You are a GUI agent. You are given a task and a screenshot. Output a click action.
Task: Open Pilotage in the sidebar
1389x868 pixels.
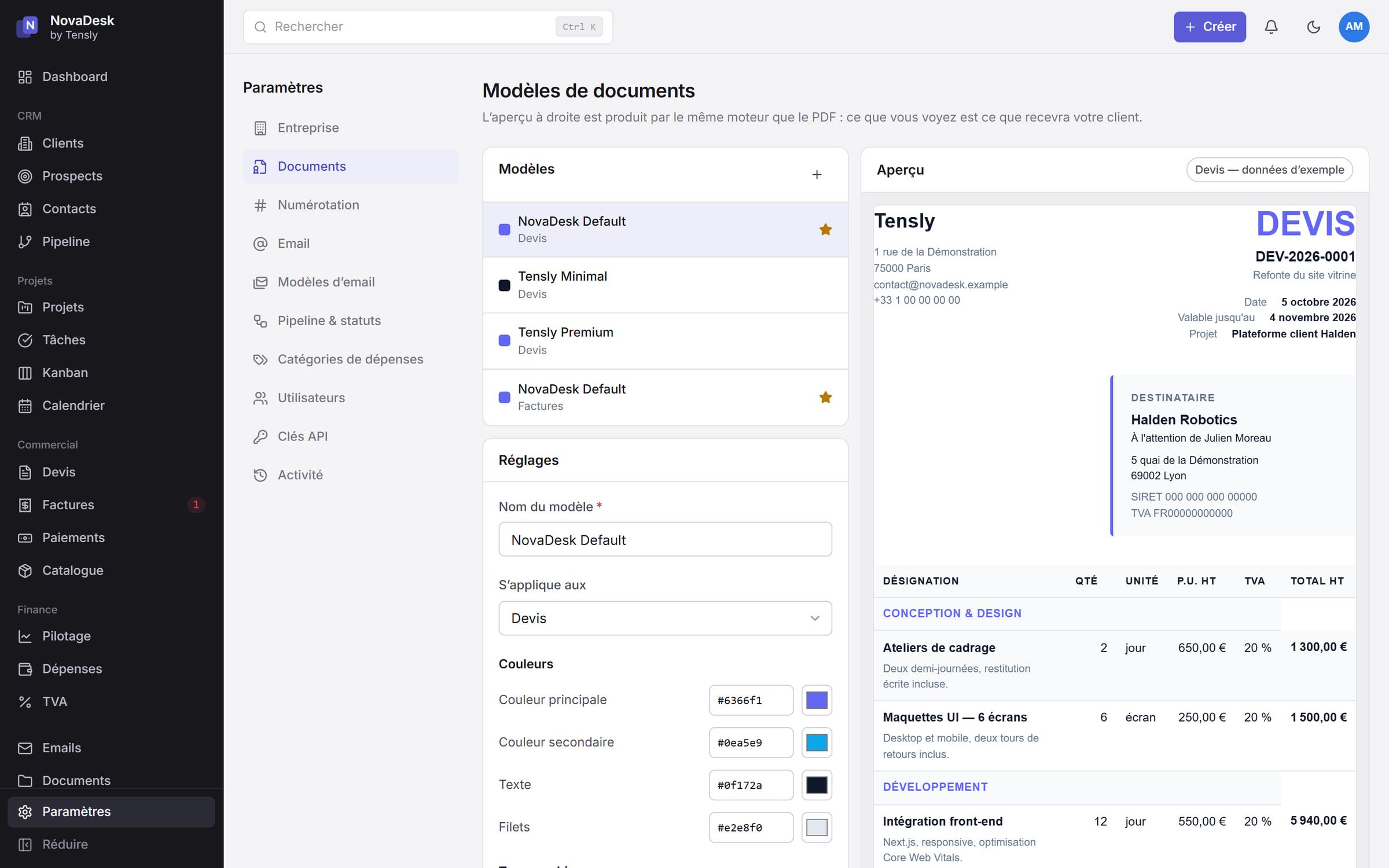pos(111,636)
